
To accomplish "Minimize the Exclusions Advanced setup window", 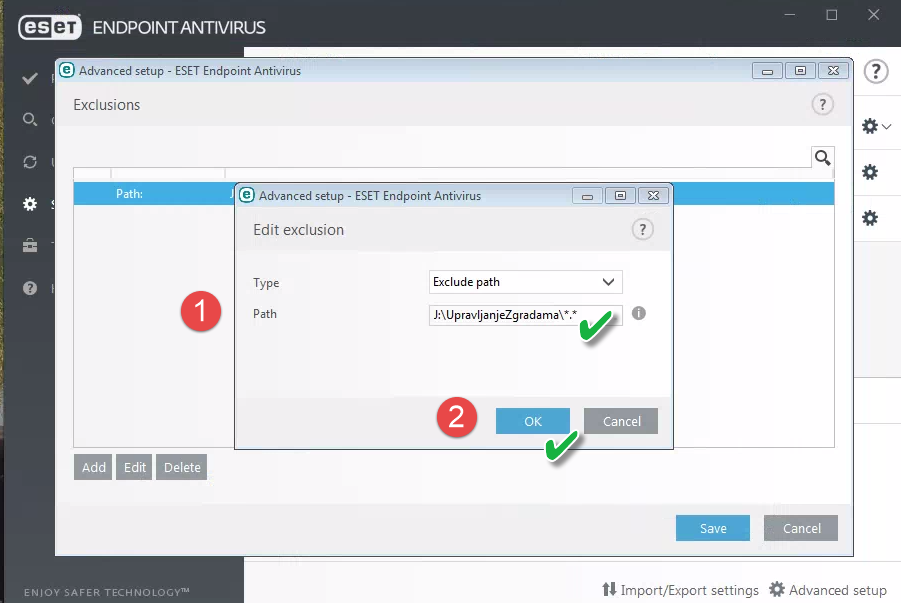I will coord(767,71).
